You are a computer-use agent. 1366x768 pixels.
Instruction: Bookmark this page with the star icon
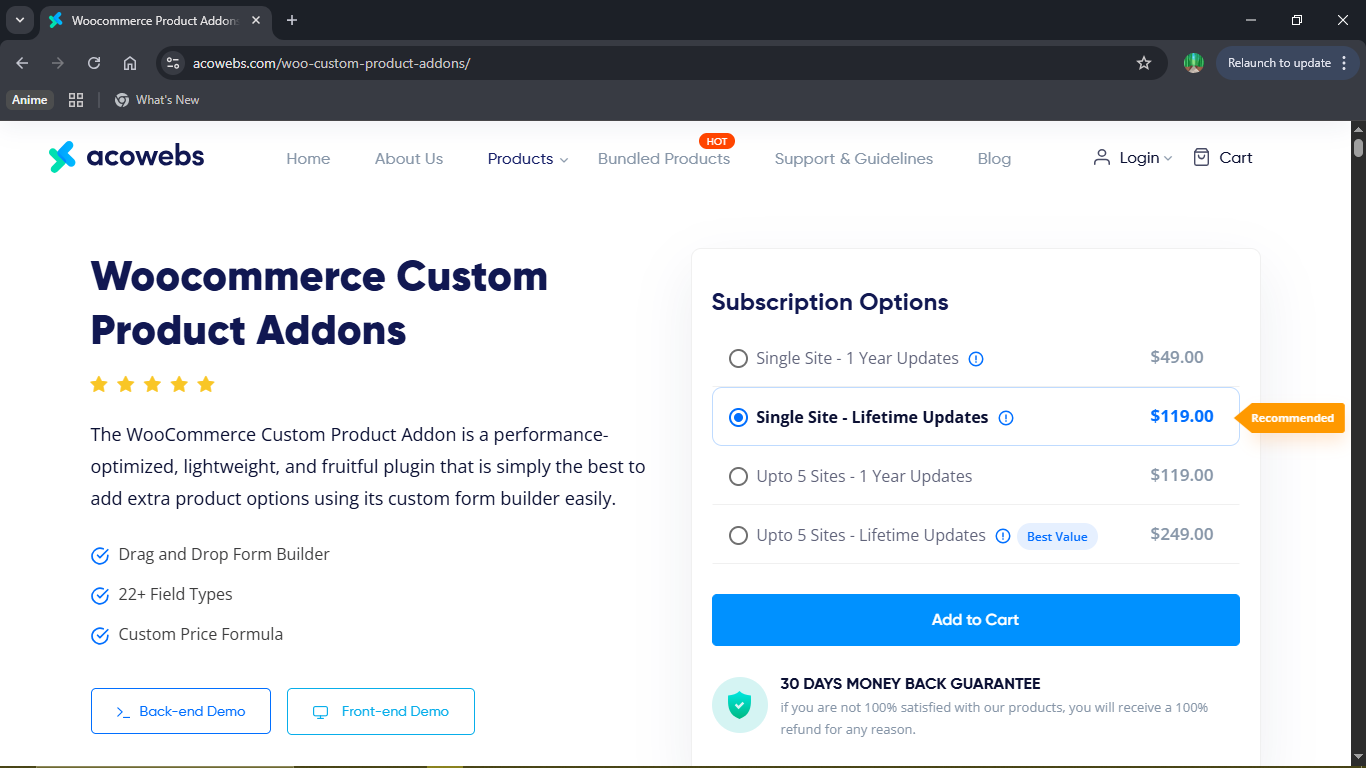point(1144,63)
